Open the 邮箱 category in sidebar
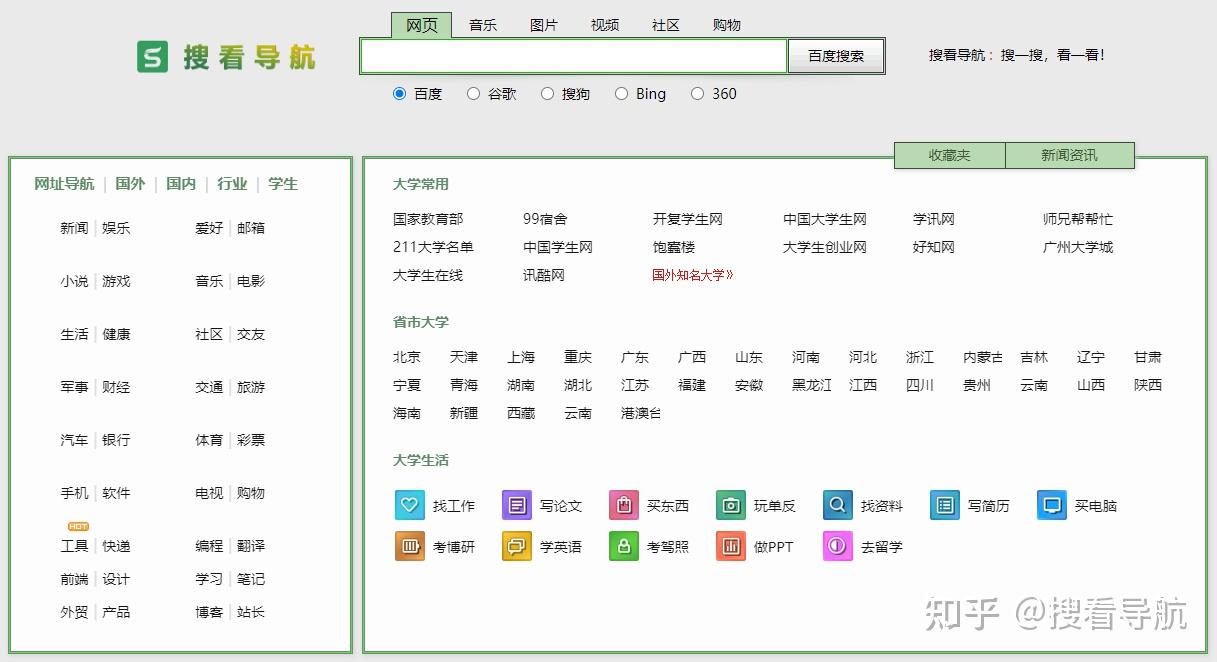 pos(251,228)
